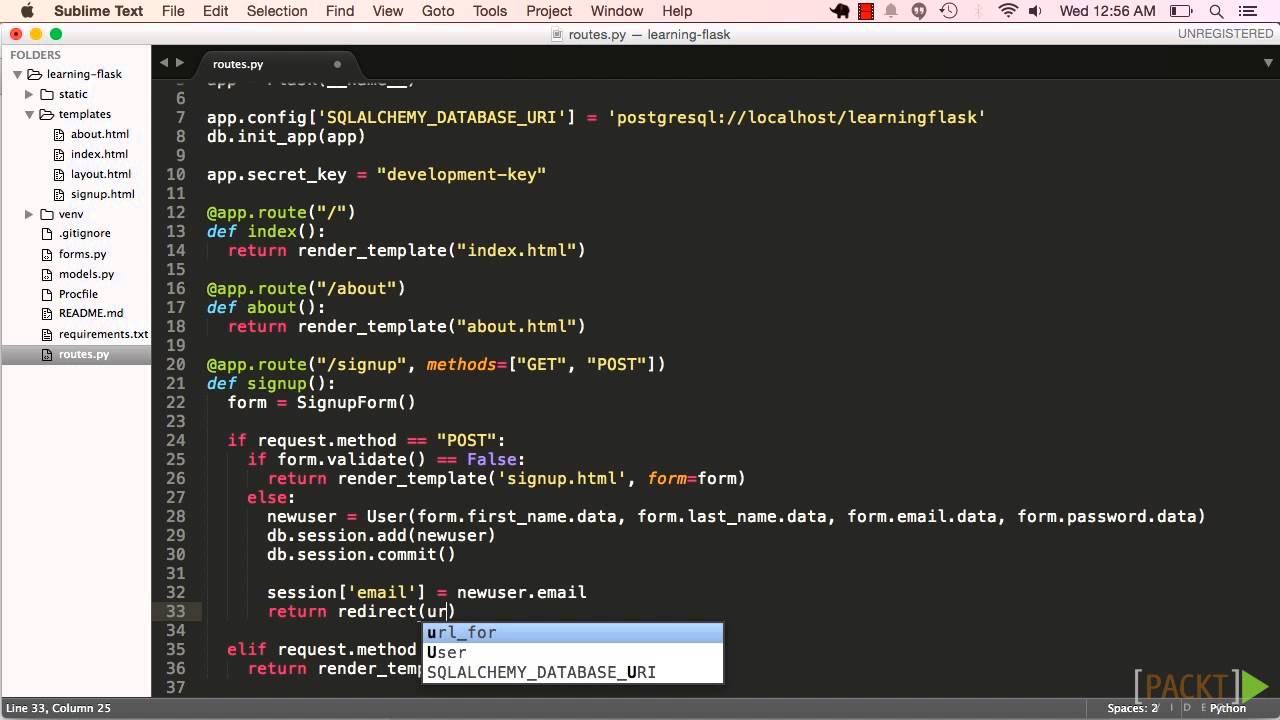The height and width of the screenshot is (720, 1280).
Task: Open the Tools menu
Action: coord(490,11)
